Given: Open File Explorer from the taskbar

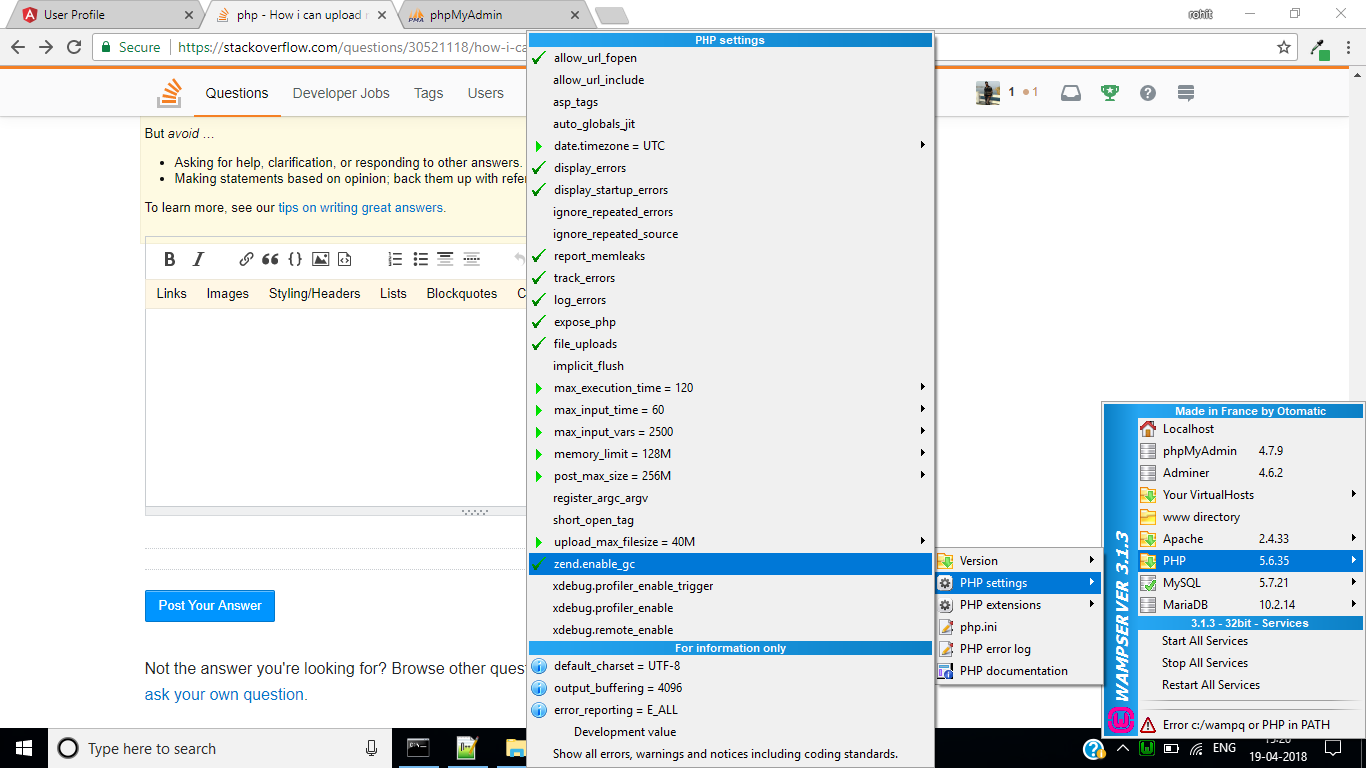Looking at the screenshot, I should [515, 748].
